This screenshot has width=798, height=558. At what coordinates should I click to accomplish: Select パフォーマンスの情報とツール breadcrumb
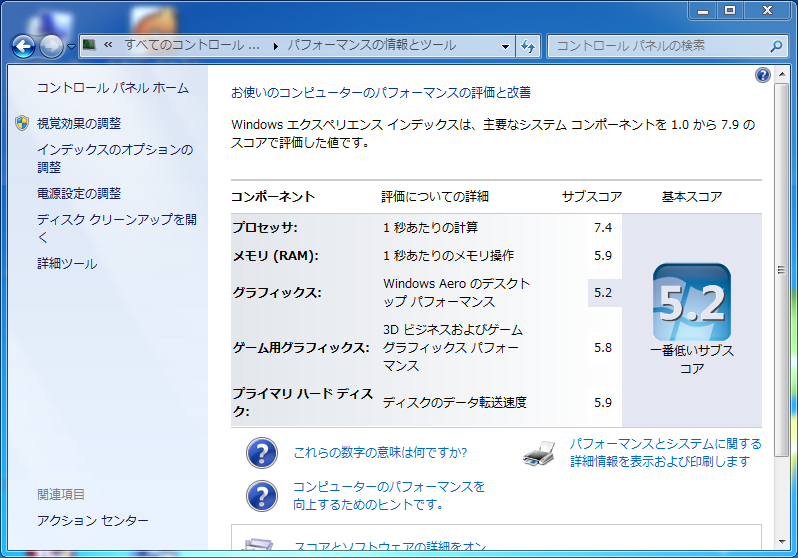point(372,45)
